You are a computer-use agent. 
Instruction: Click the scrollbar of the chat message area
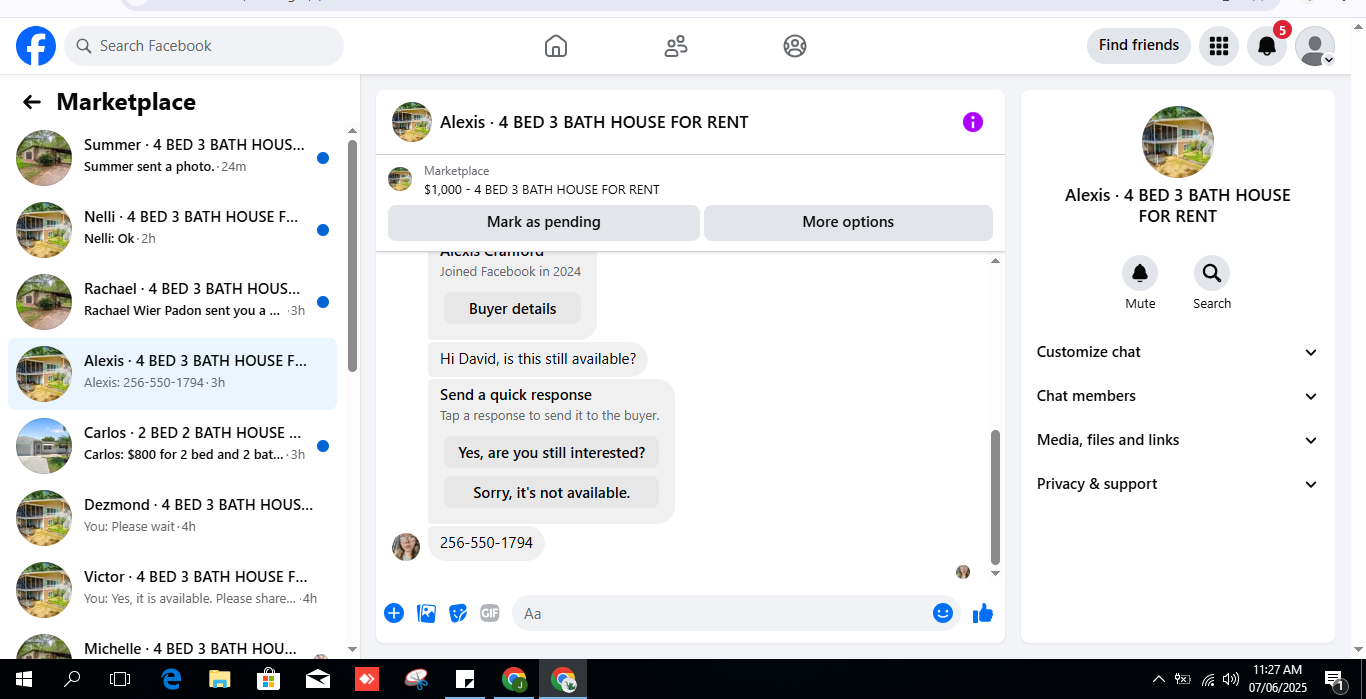[995, 497]
